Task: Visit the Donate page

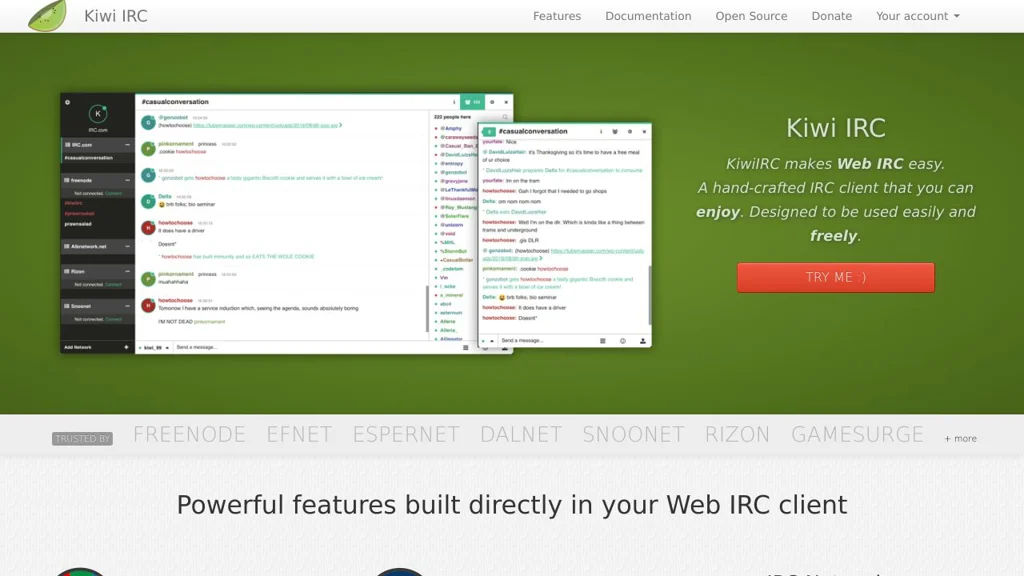Action: click(x=831, y=16)
